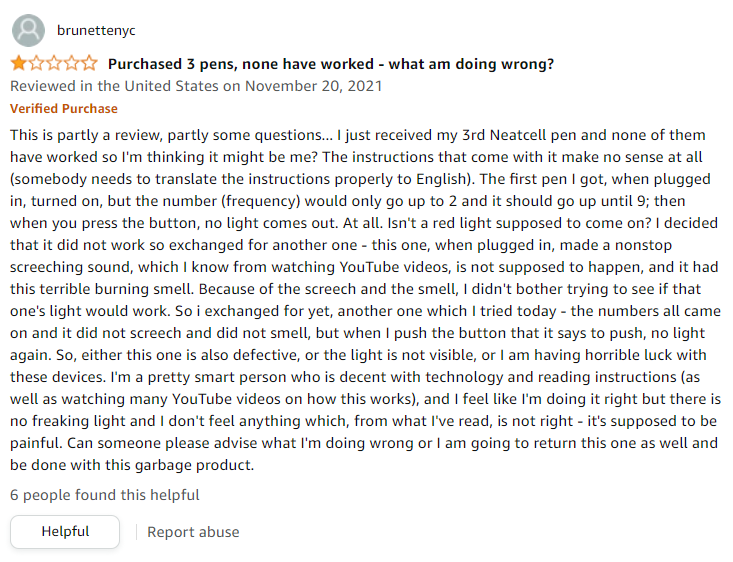733x562 pixels.
Task: Click the first filled orange star
Action: coord(18,64)
